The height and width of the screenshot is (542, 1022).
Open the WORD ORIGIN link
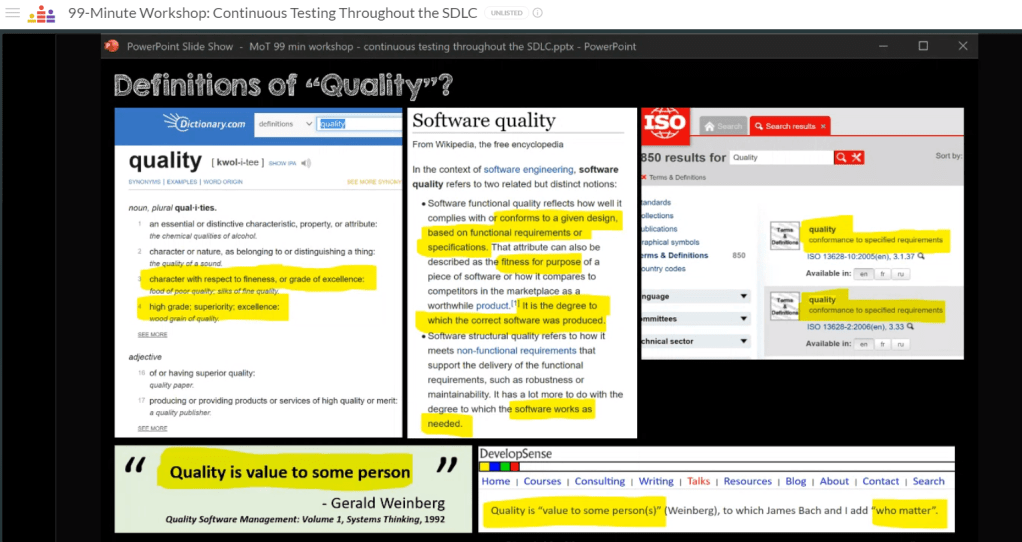click(x=223, y=182)
